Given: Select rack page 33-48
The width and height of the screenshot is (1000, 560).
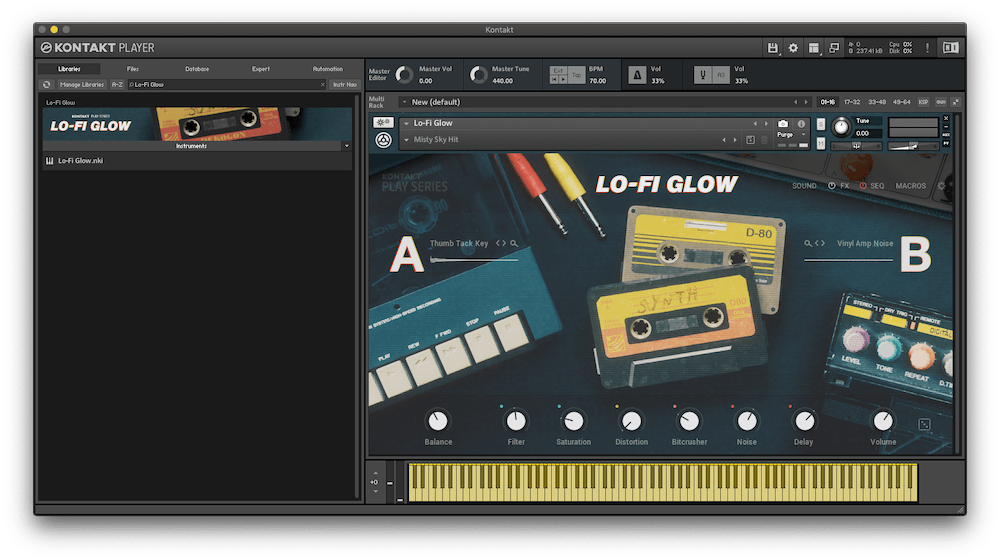Looking at the screenshot, I should pos(877,102).
